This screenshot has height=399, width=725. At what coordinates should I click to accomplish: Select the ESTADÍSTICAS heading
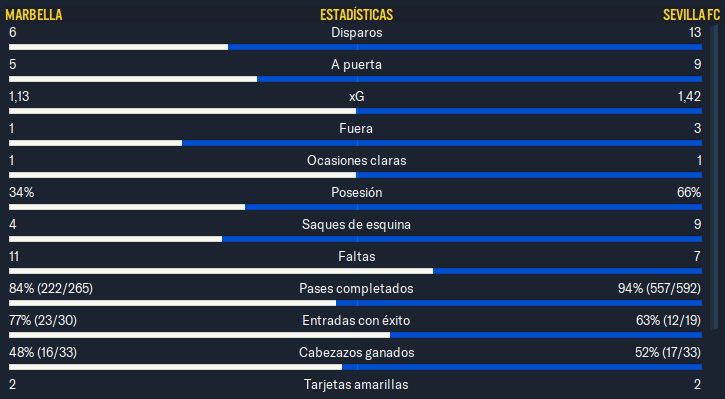click(x=356, y=15)
